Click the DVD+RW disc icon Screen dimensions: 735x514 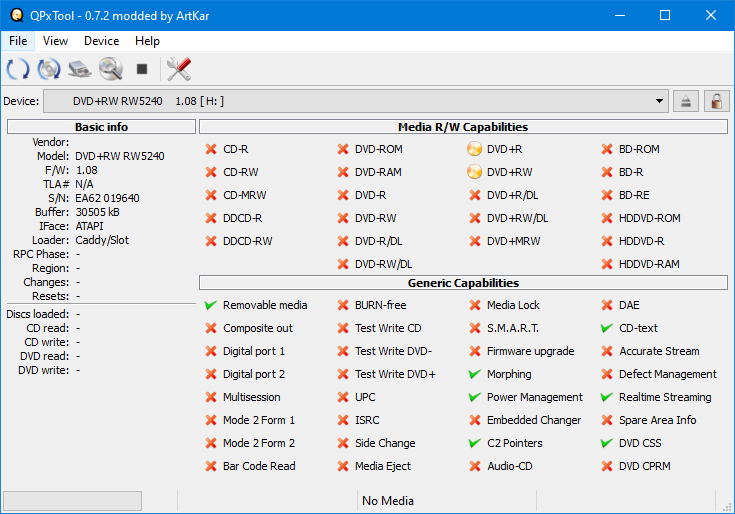coord(474,172)
